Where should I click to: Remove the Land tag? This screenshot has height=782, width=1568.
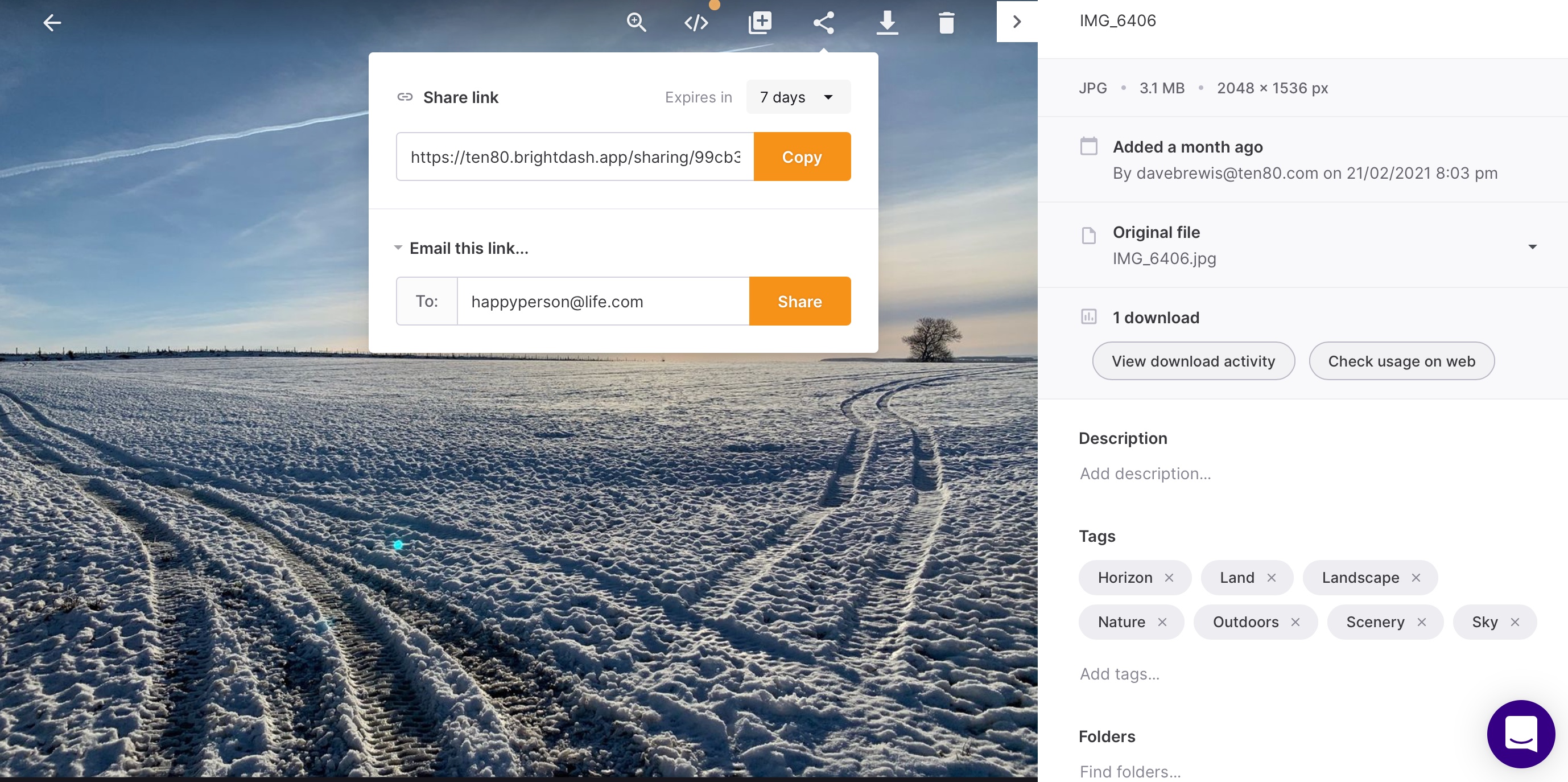[1271, 577]
